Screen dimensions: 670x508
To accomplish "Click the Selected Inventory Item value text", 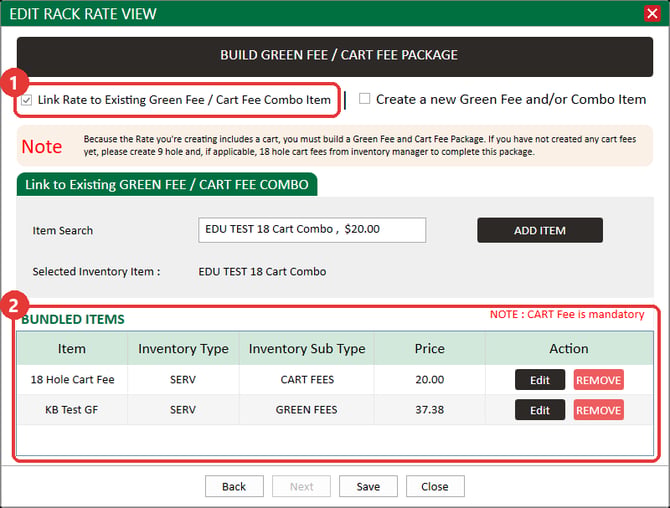I will pyautogui.click(x=262, y=272).
